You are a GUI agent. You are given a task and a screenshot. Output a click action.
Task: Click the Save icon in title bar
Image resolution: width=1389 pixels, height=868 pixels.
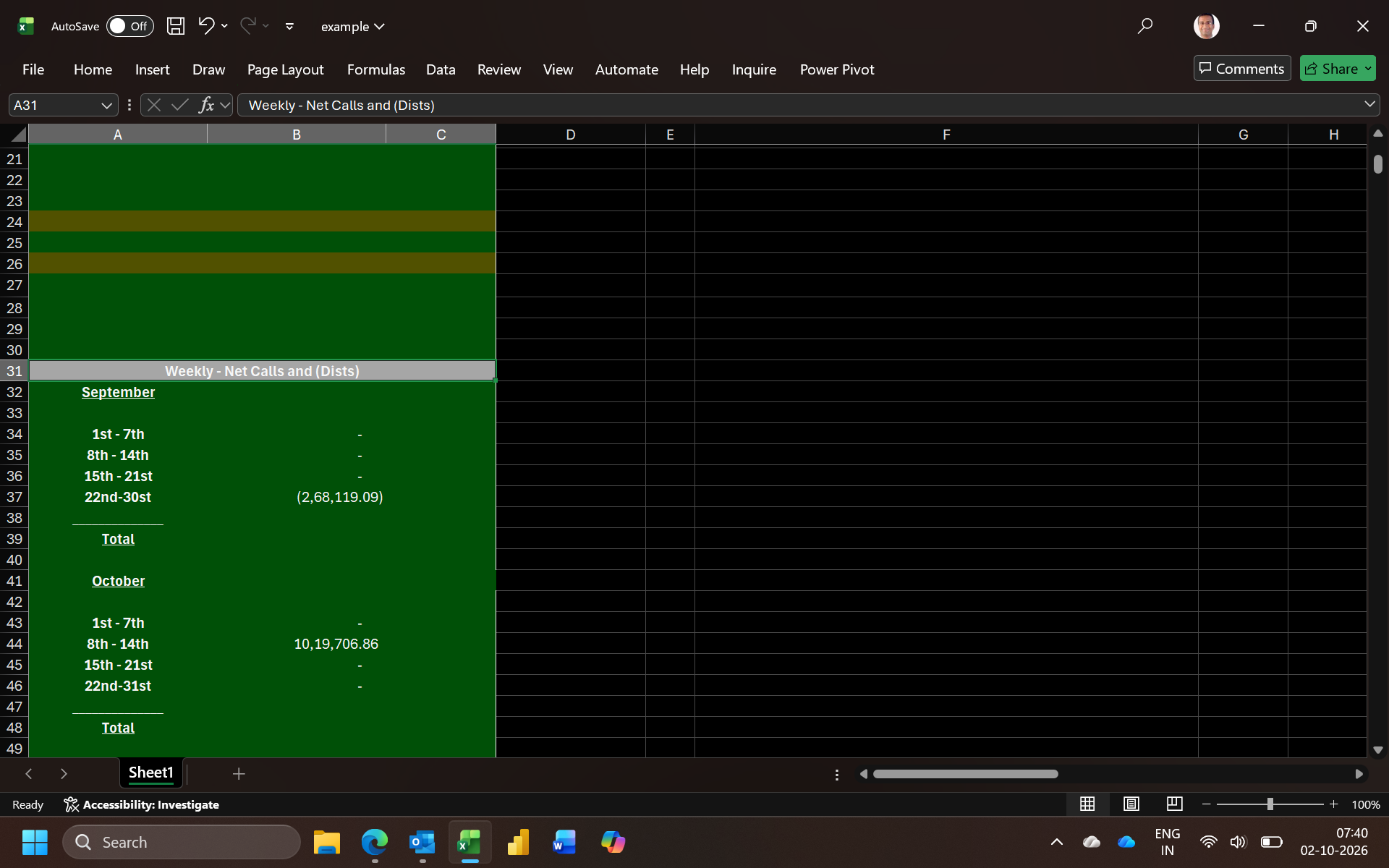175,26
